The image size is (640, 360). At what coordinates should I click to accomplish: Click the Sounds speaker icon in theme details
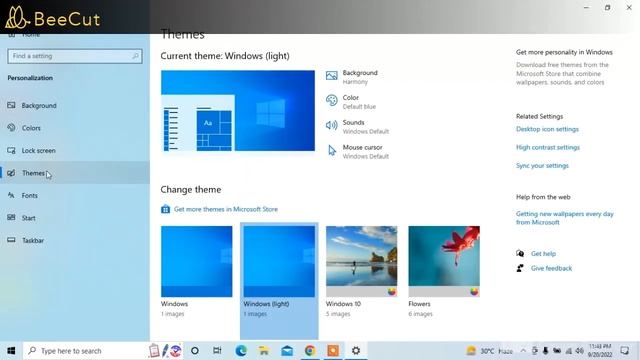click(x=331, y=125)
